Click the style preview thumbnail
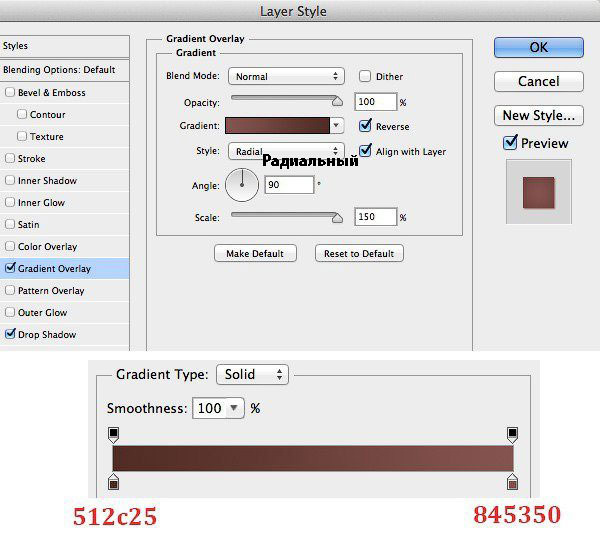 tap(538, 192)
